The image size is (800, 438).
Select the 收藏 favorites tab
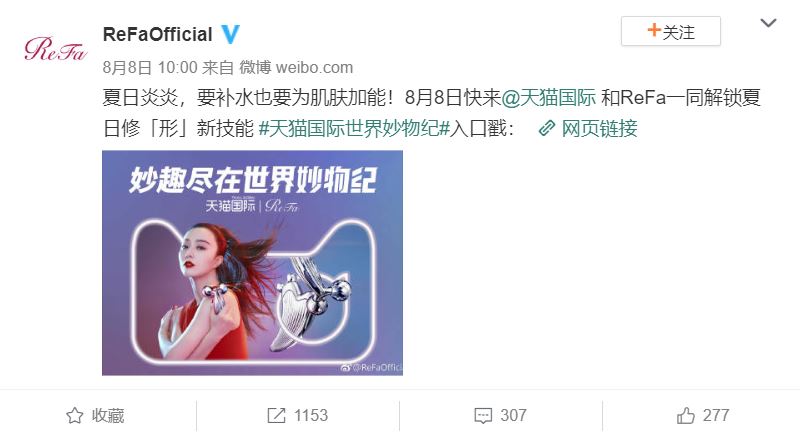(x=95, y=416)
